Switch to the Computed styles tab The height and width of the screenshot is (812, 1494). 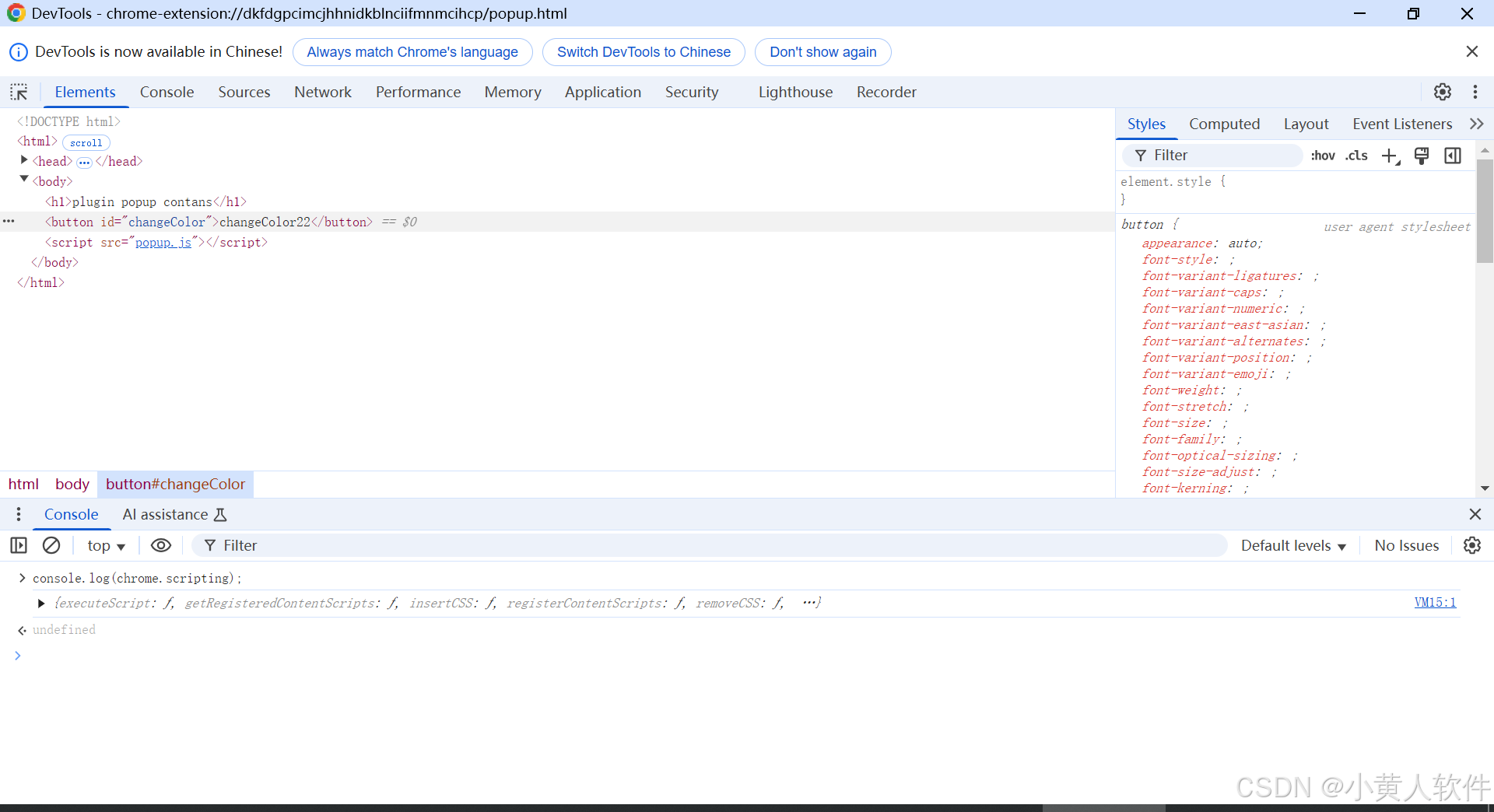pyautogui.click(x=1224, y=124)
